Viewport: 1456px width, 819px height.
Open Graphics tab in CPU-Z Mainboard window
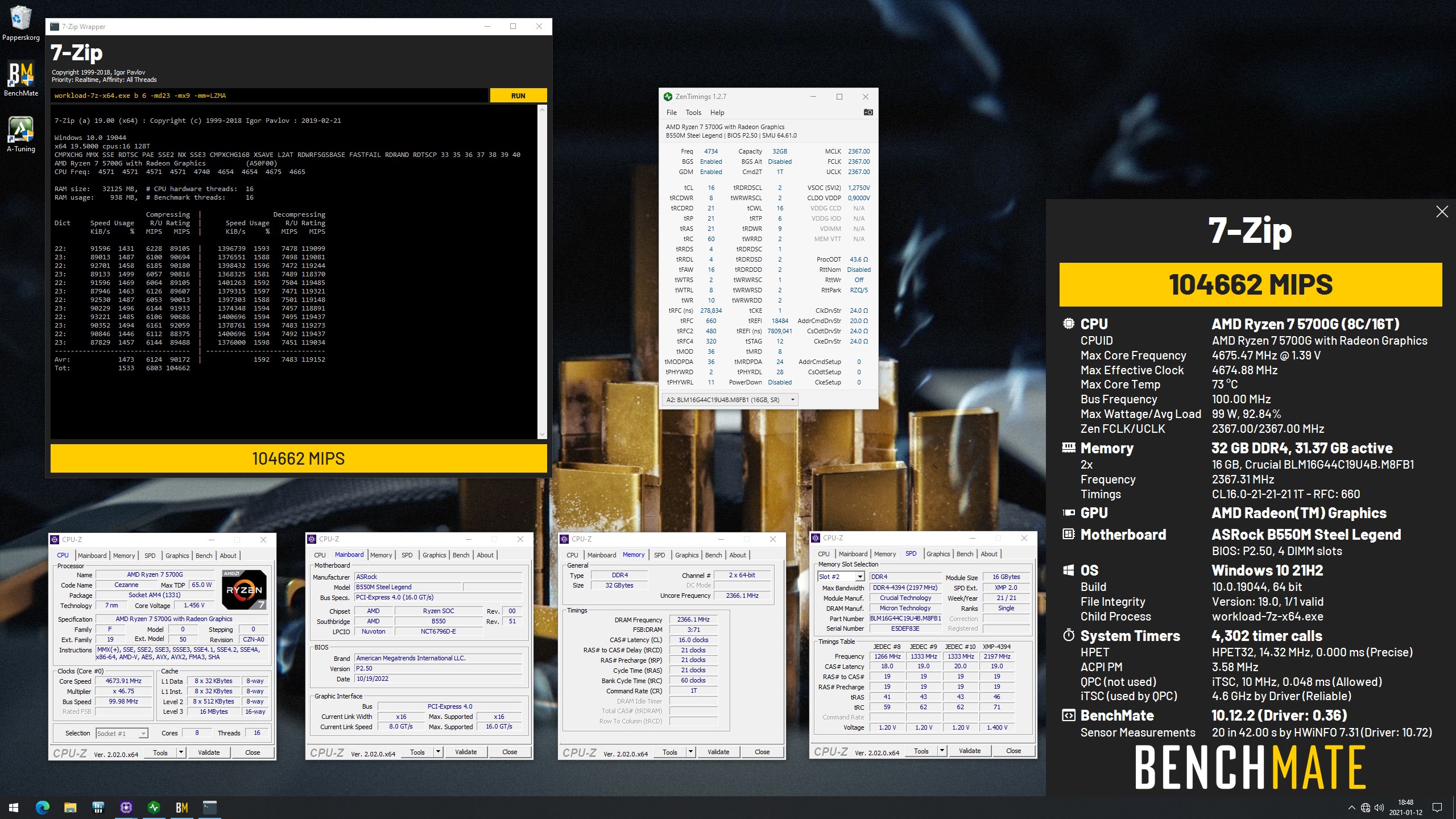pyautogui.click(x=435, y=555)
